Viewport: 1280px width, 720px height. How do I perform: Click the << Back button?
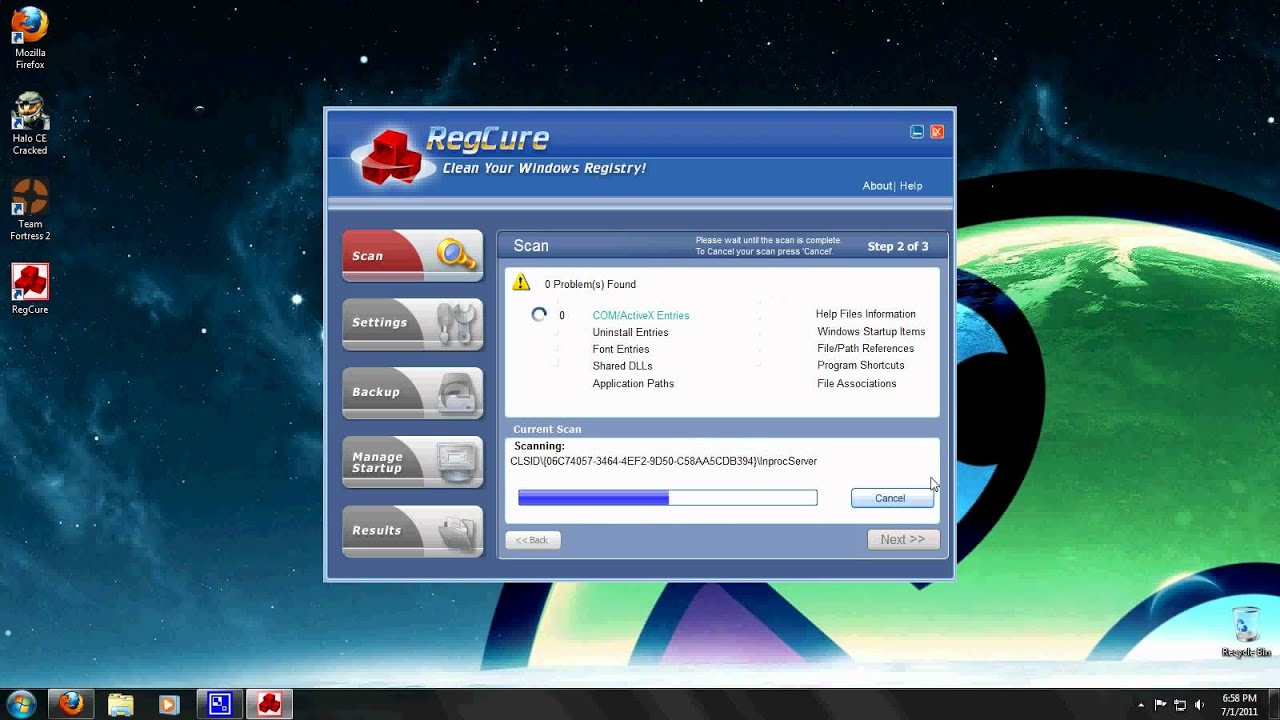coord(533,540)
